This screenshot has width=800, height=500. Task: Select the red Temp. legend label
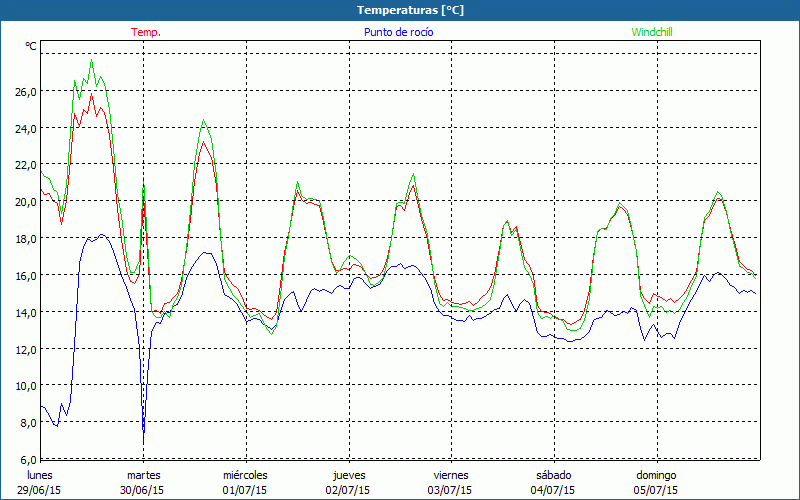(x=146, y=32)
